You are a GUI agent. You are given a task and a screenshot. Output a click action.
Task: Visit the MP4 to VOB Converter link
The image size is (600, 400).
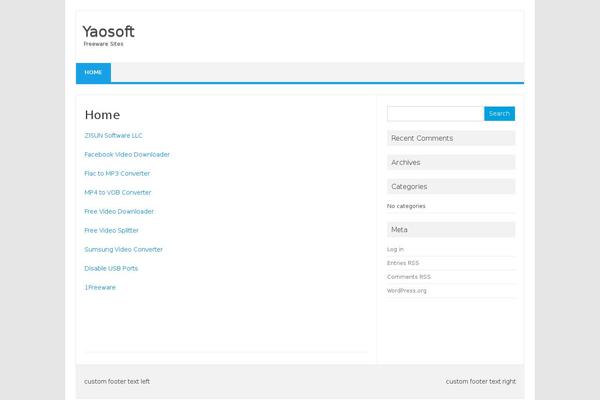118,192
